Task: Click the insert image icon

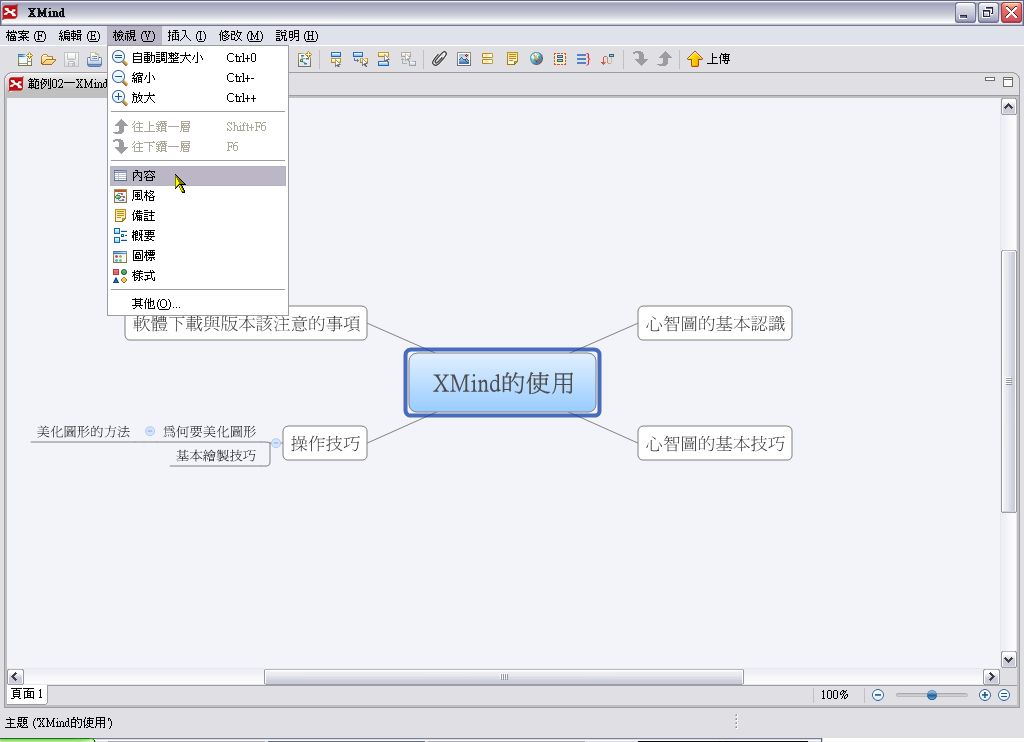Action: [x=464, y=59]
